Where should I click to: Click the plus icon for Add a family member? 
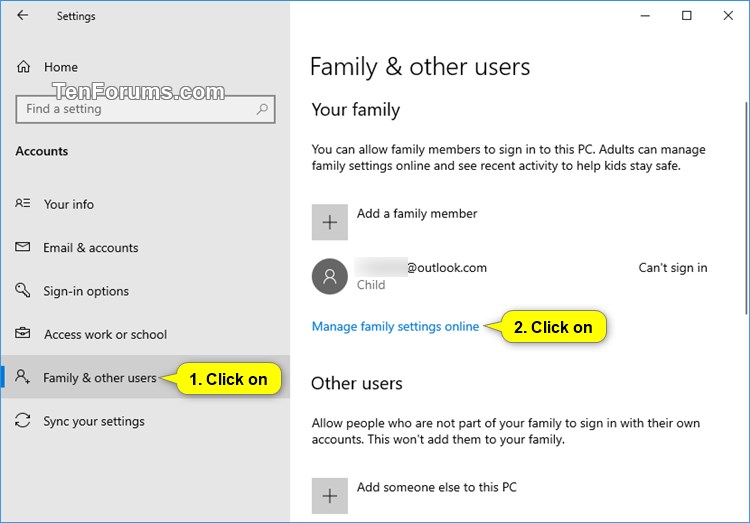(330, 222)
